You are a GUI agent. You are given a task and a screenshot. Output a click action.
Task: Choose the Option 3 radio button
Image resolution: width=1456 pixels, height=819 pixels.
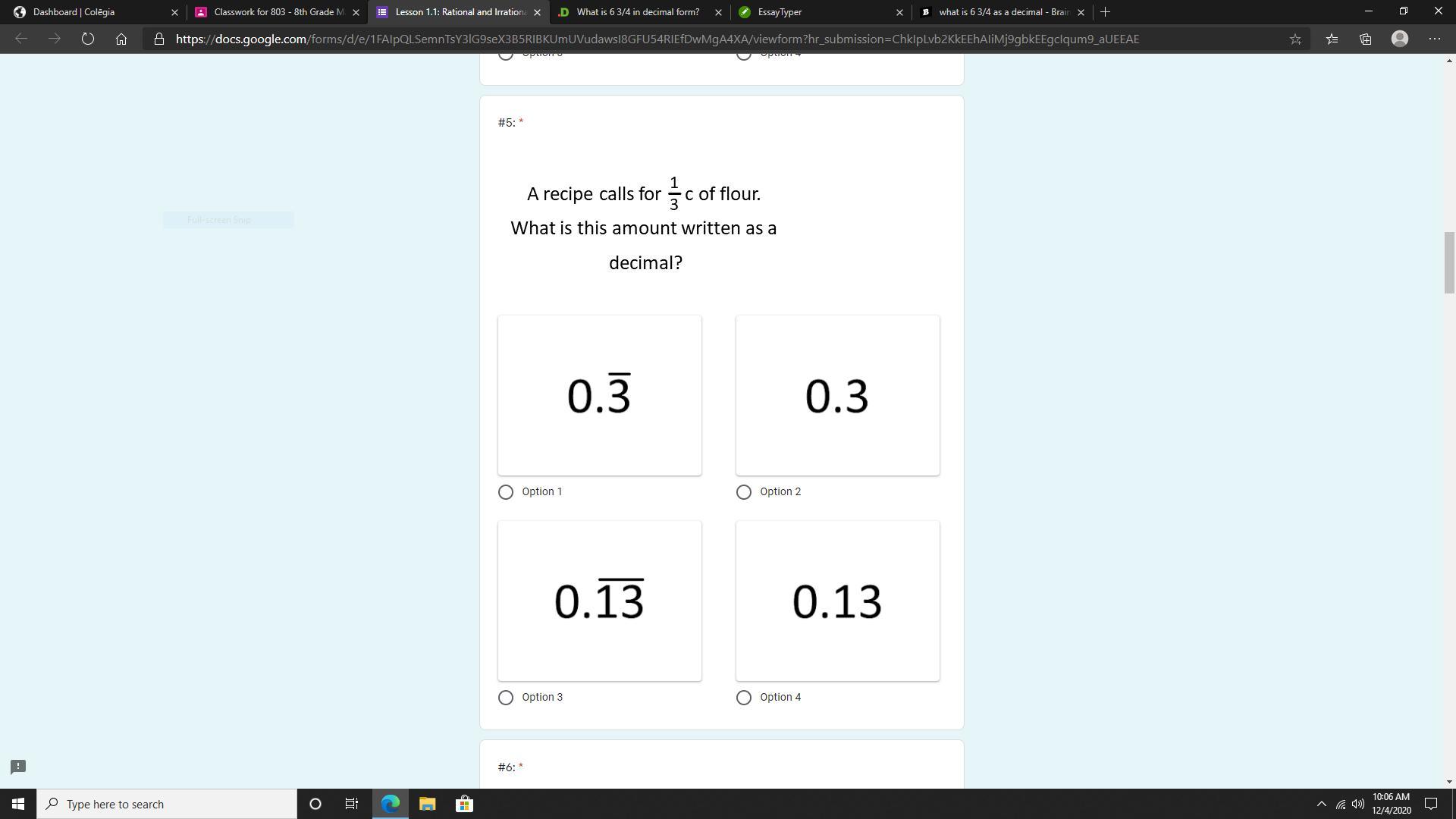pyautogui.click(x=506, y=698)
